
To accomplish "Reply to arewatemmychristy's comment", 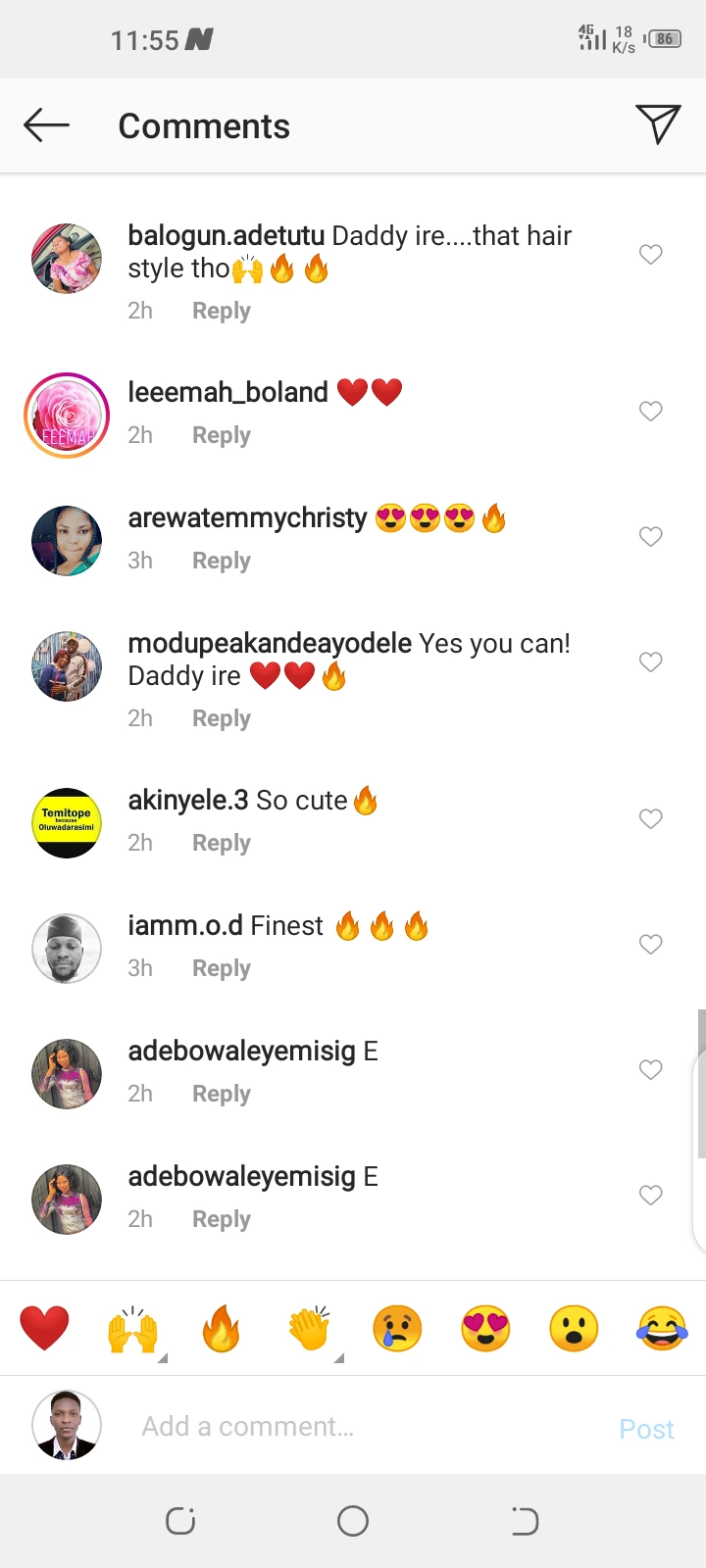I will 222,561.
